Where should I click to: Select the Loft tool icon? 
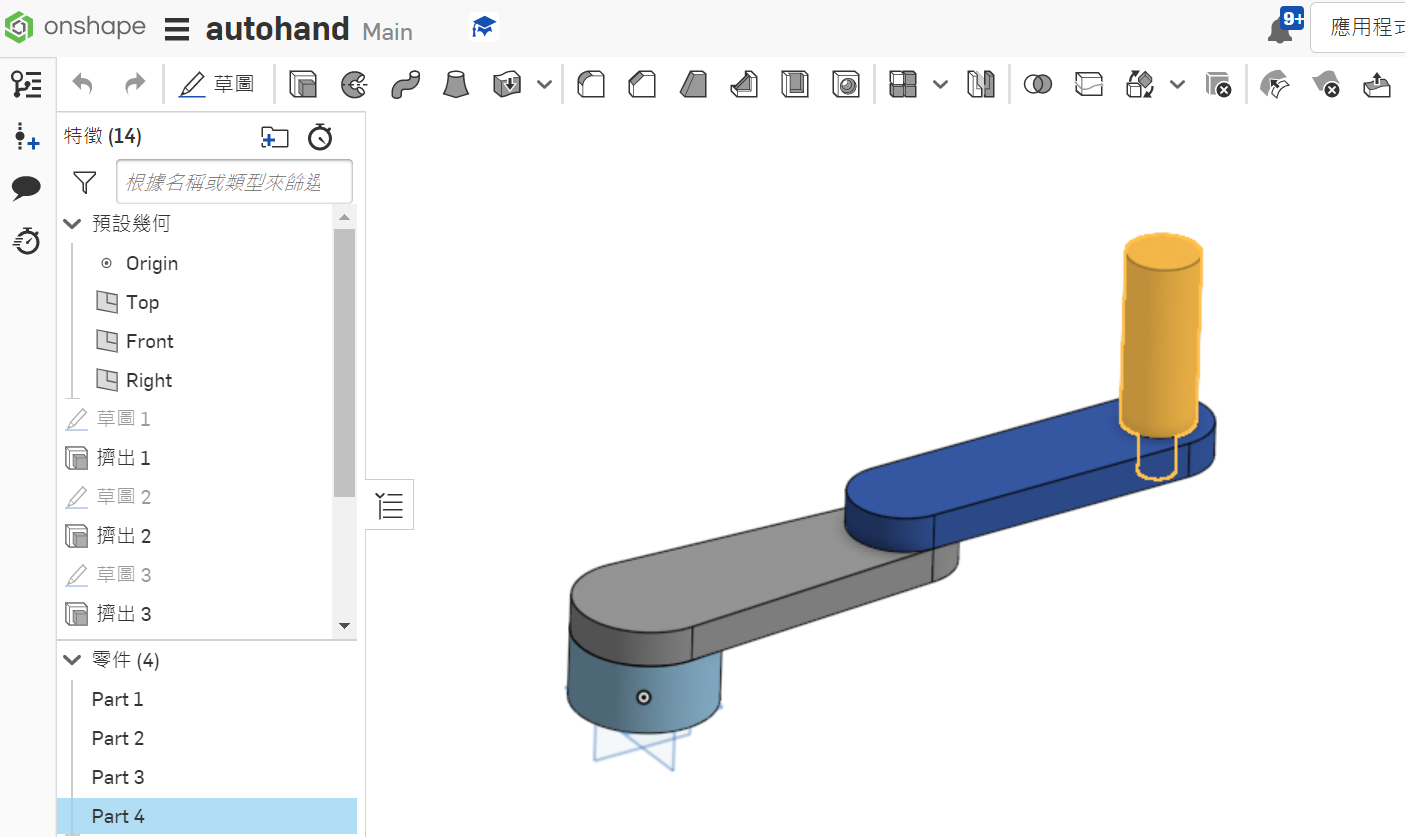coord(456,85)
